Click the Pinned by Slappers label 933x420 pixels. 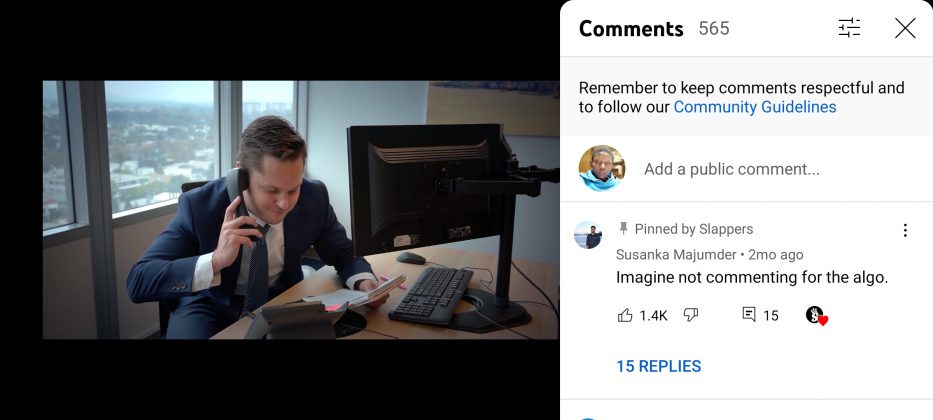click(694, 229)
